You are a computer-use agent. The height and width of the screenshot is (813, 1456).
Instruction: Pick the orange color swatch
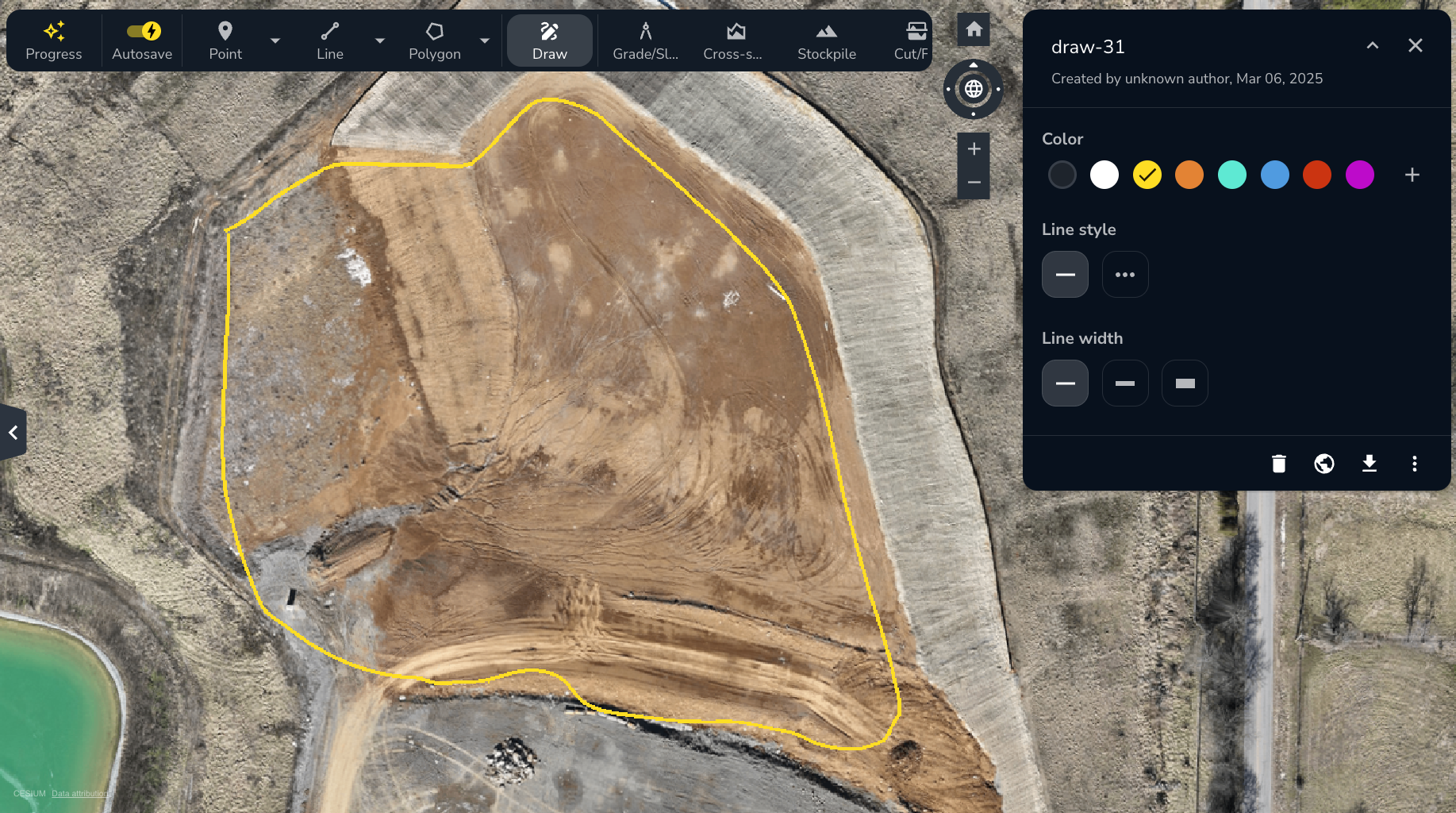coord(1189,175)
